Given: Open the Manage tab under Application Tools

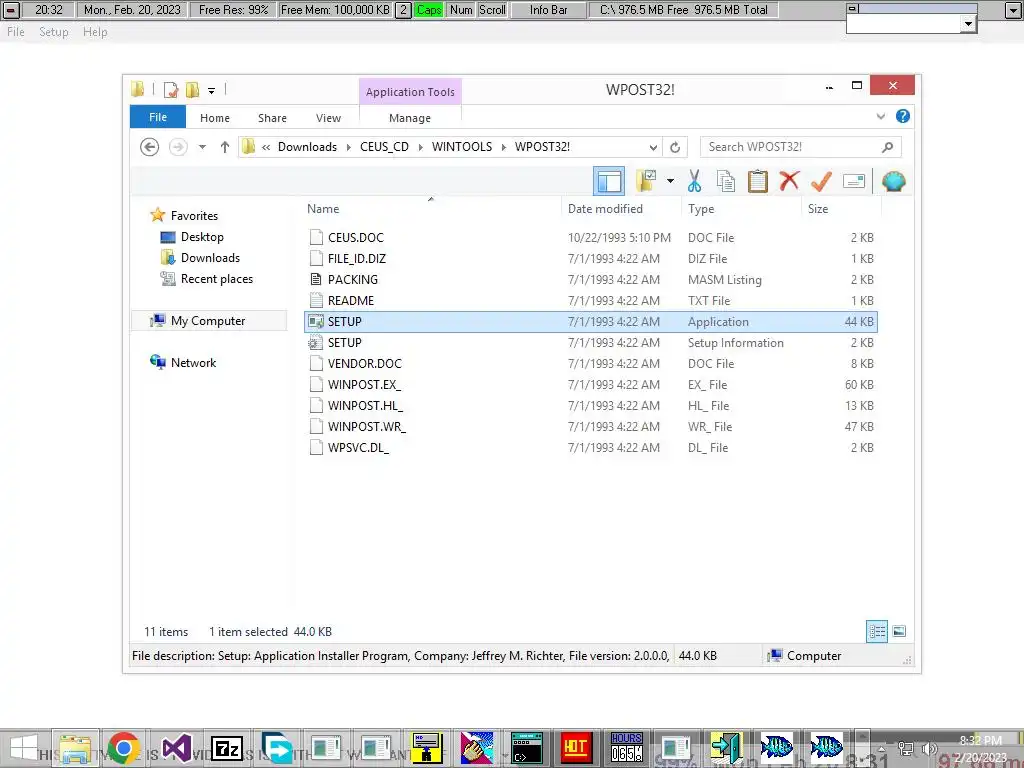Looking at the screenshot, I should click(x=410, y=118).
